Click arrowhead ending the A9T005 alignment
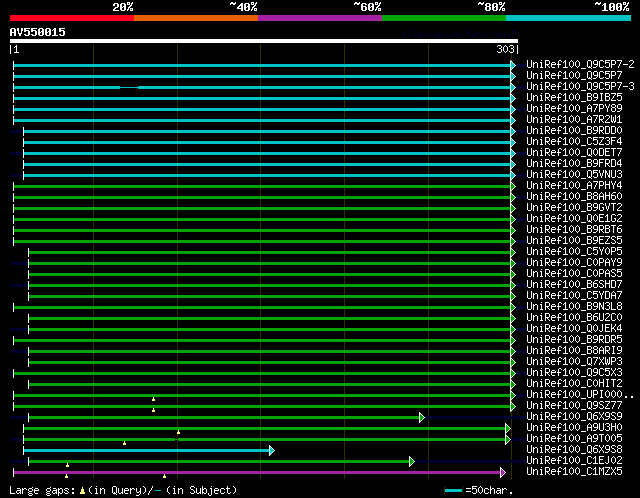640x498 pixels. [508, 440]
